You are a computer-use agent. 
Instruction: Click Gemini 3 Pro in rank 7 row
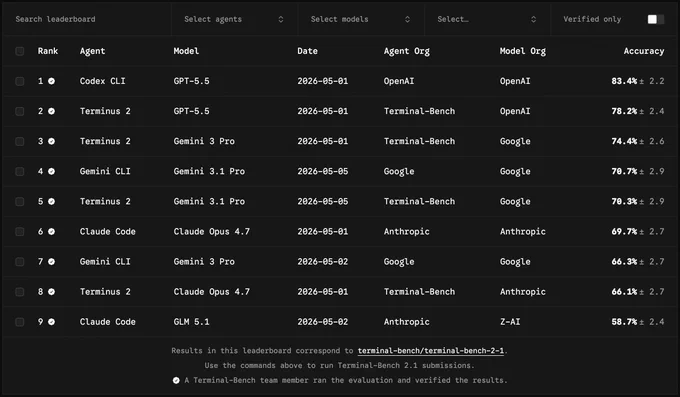click(x=204, y=262)
